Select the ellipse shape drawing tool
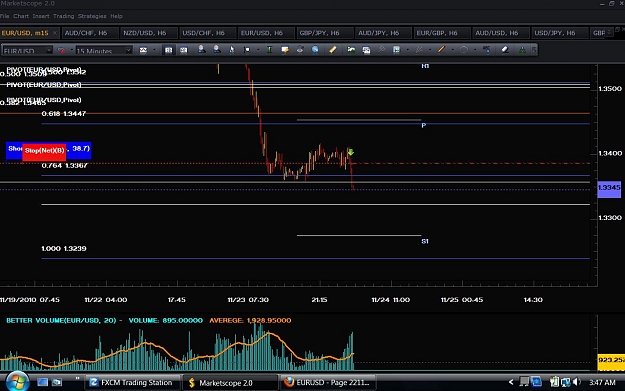 464,50
